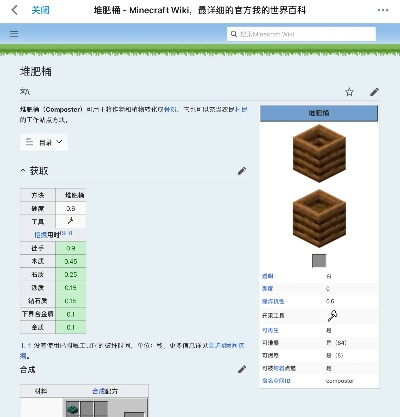The width and height of the screenshot is (400, 417).
Task: Open the three-dot more options menu
Action: point(383,10)
